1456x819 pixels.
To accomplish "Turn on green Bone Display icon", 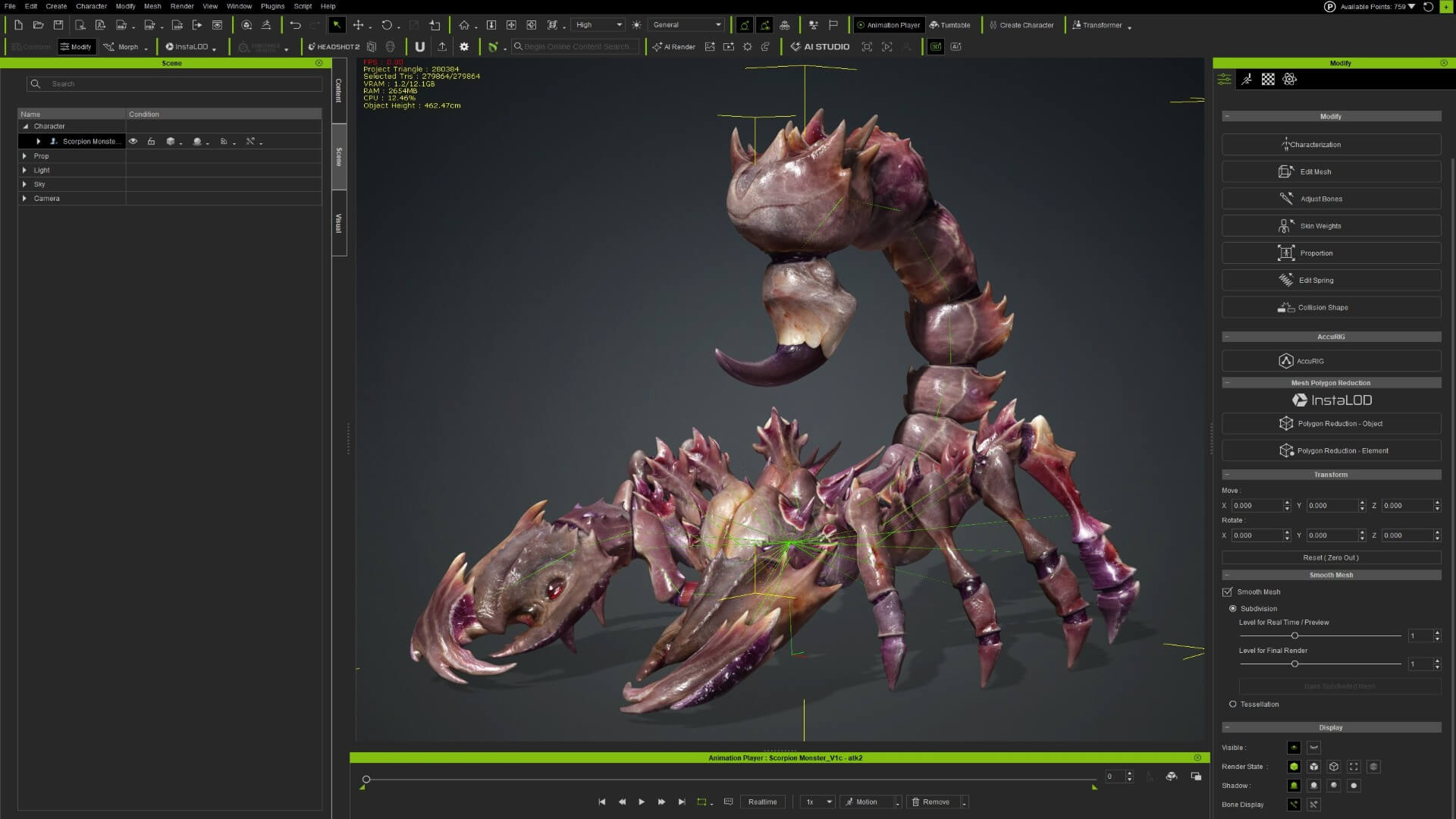I will pyautogui.click(x=1294, y=805).
